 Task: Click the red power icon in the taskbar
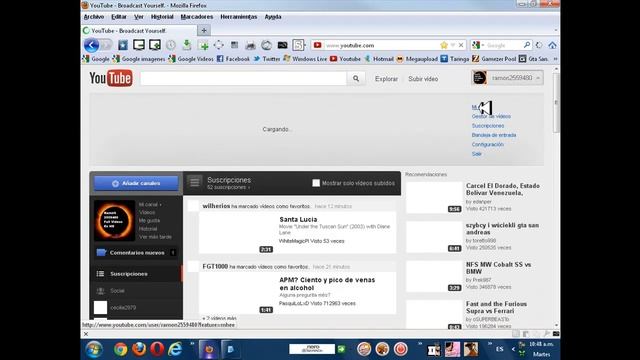pos(400,349)
